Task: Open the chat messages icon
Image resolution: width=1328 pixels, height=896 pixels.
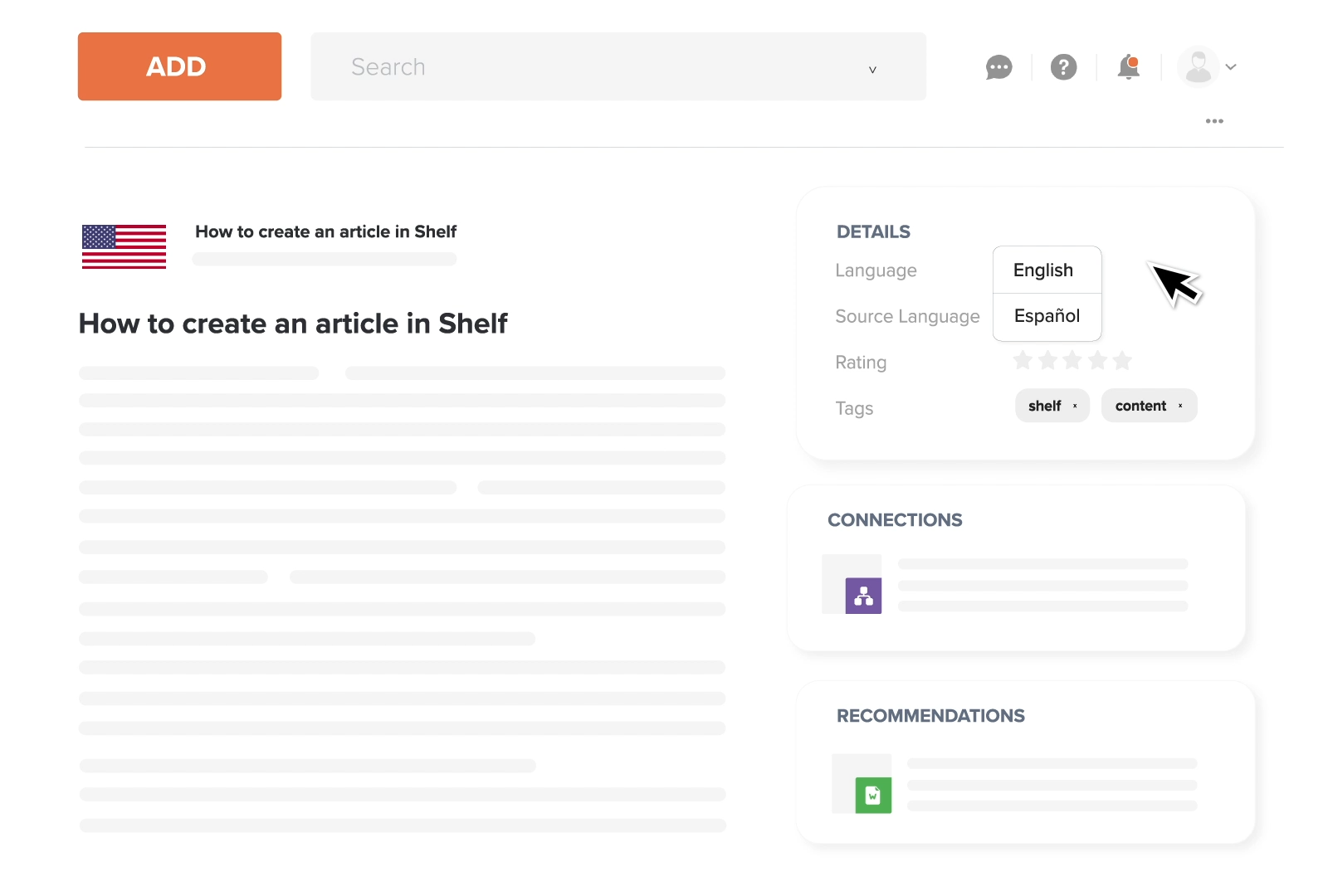Action: click(998, 67)
